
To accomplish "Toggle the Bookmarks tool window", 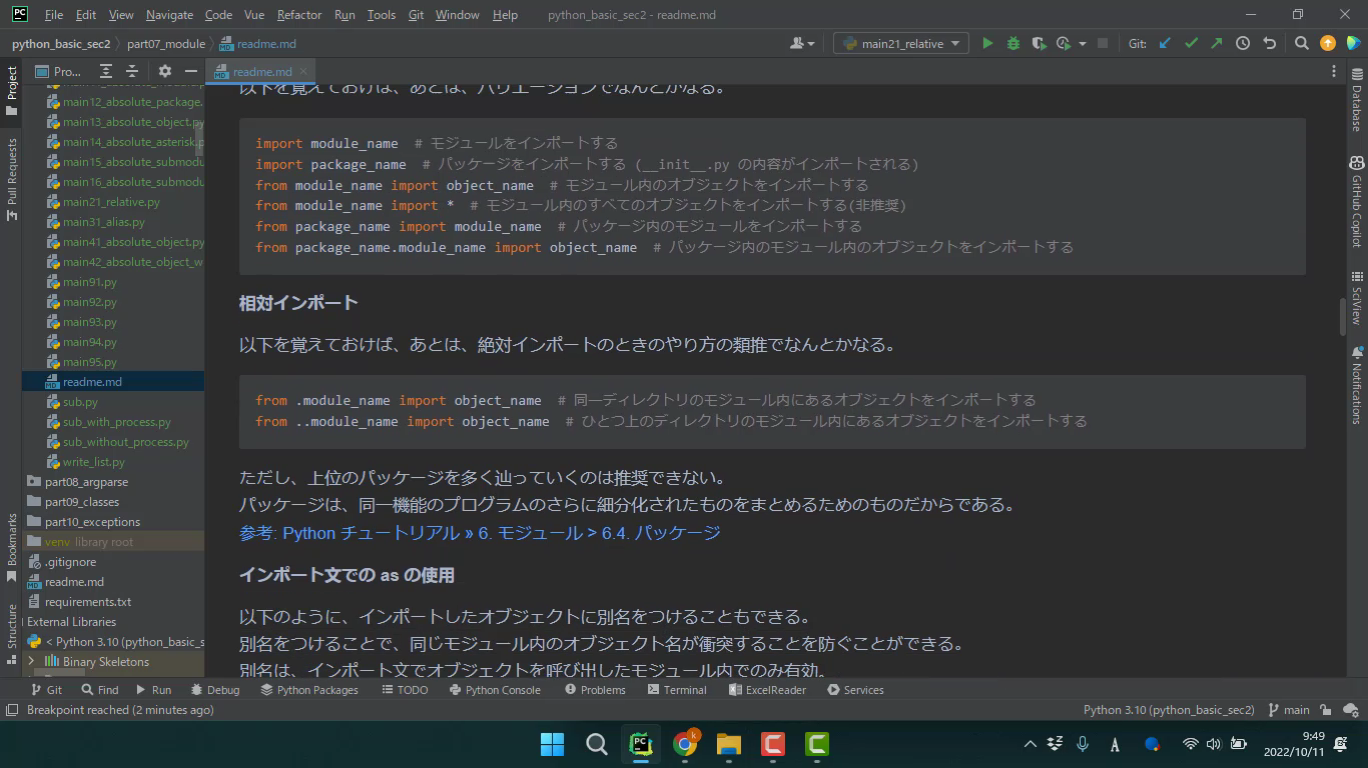I will point(12,547).
